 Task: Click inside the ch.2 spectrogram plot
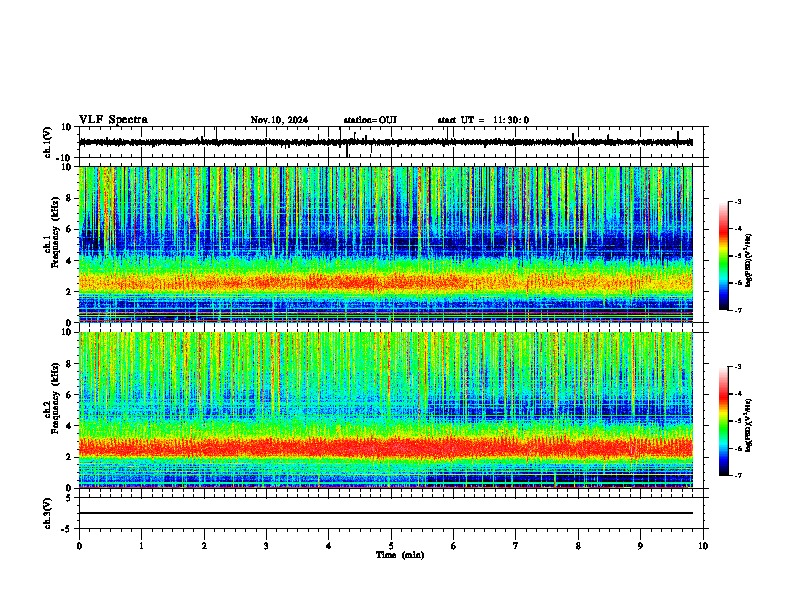[x=386, y=410]
